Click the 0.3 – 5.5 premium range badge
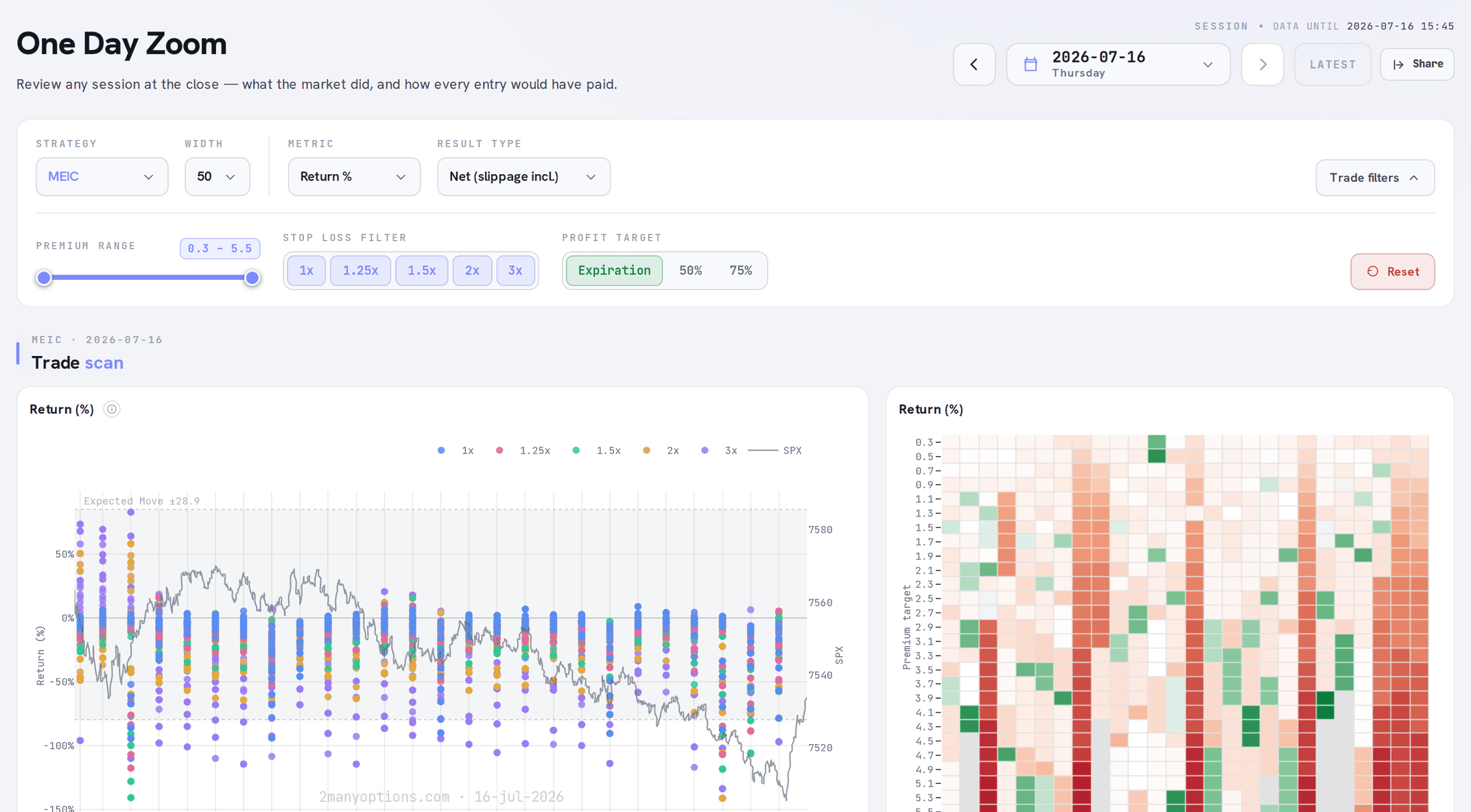The image size is (1471, 812). [220, 248]
